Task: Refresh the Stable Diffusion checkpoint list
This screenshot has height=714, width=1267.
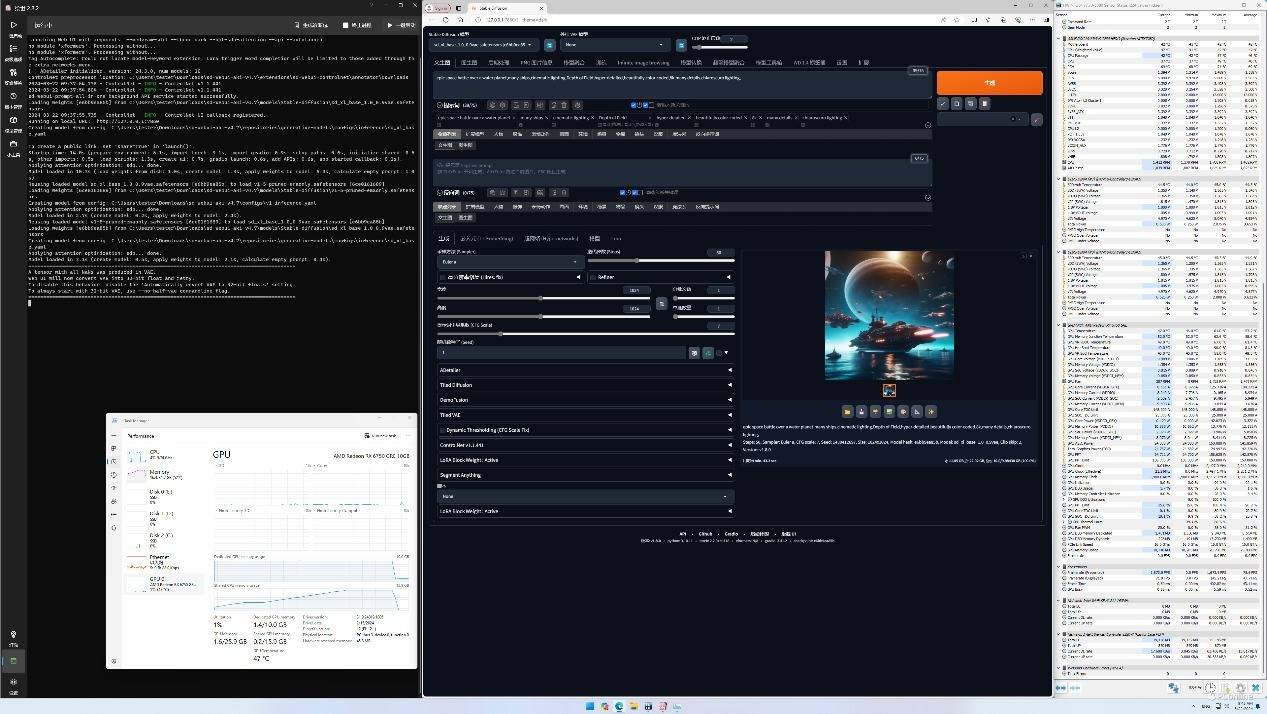Action: point(549,45)
